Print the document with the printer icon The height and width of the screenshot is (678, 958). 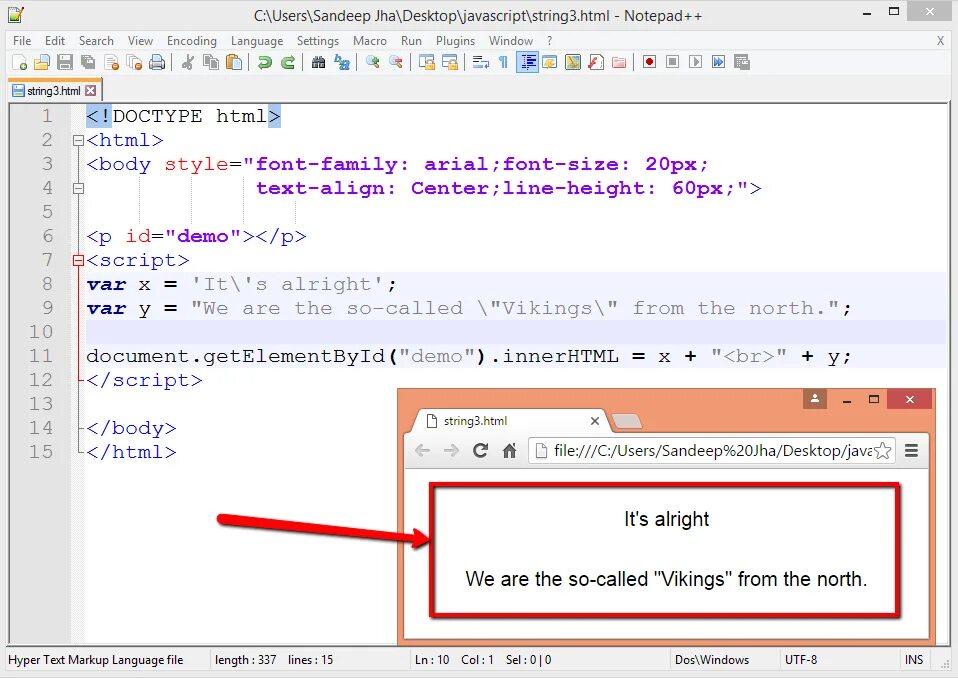pyautogui.click(x=157, y=62)
